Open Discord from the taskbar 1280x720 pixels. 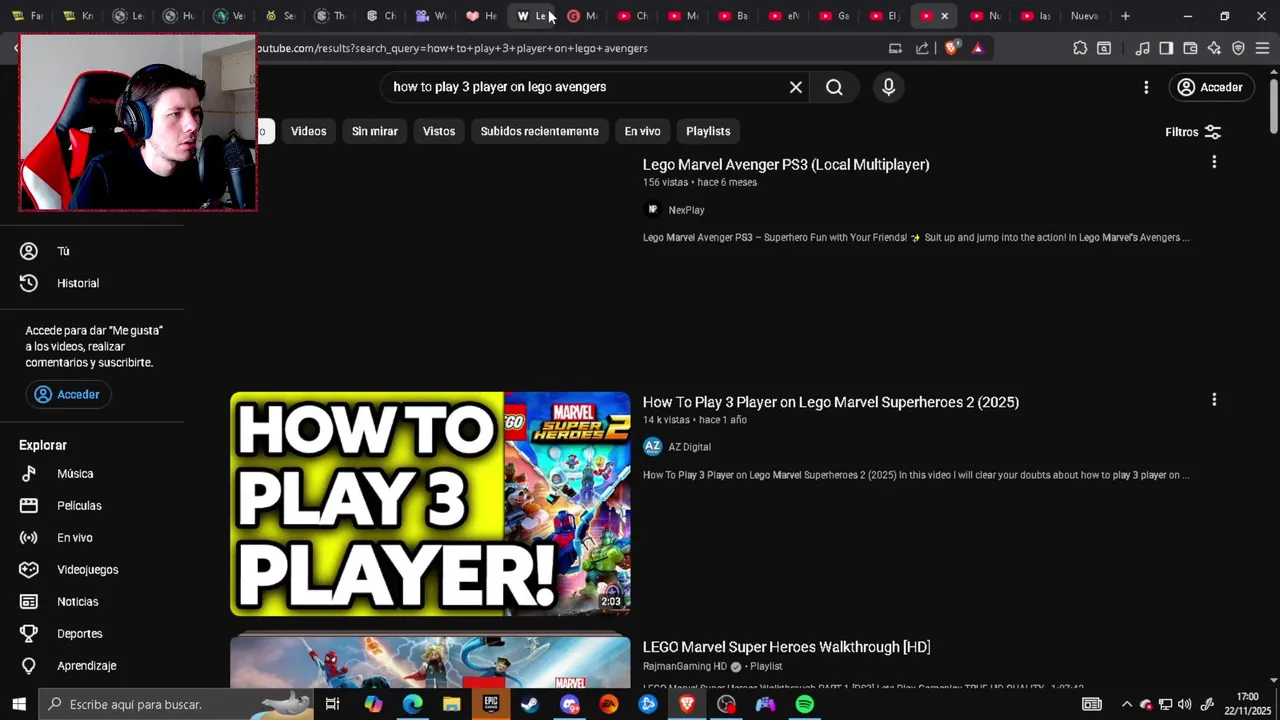[569, 704]
